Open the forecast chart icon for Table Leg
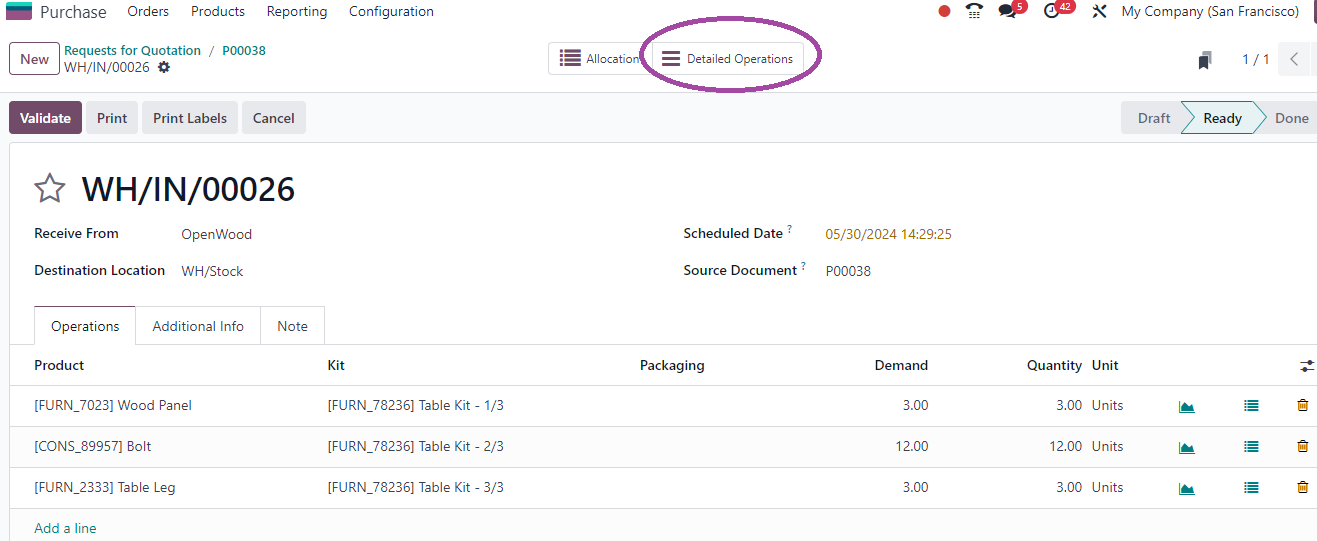Viewport: 1317px width, 541px height. [1186, 488]
